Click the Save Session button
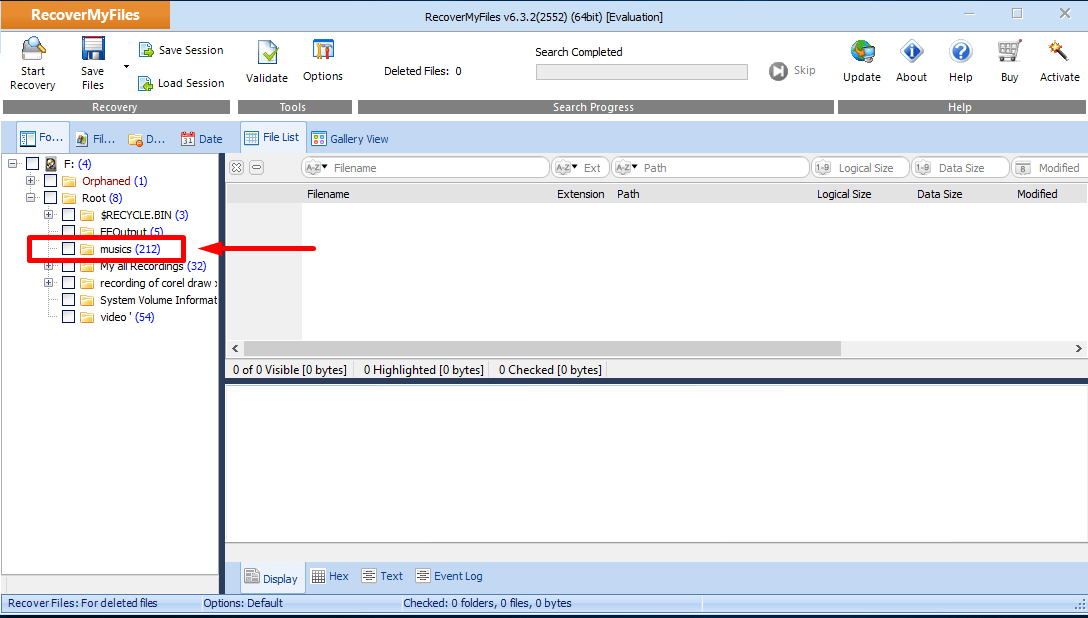The image size is (1088, 618). click(181, 50)
